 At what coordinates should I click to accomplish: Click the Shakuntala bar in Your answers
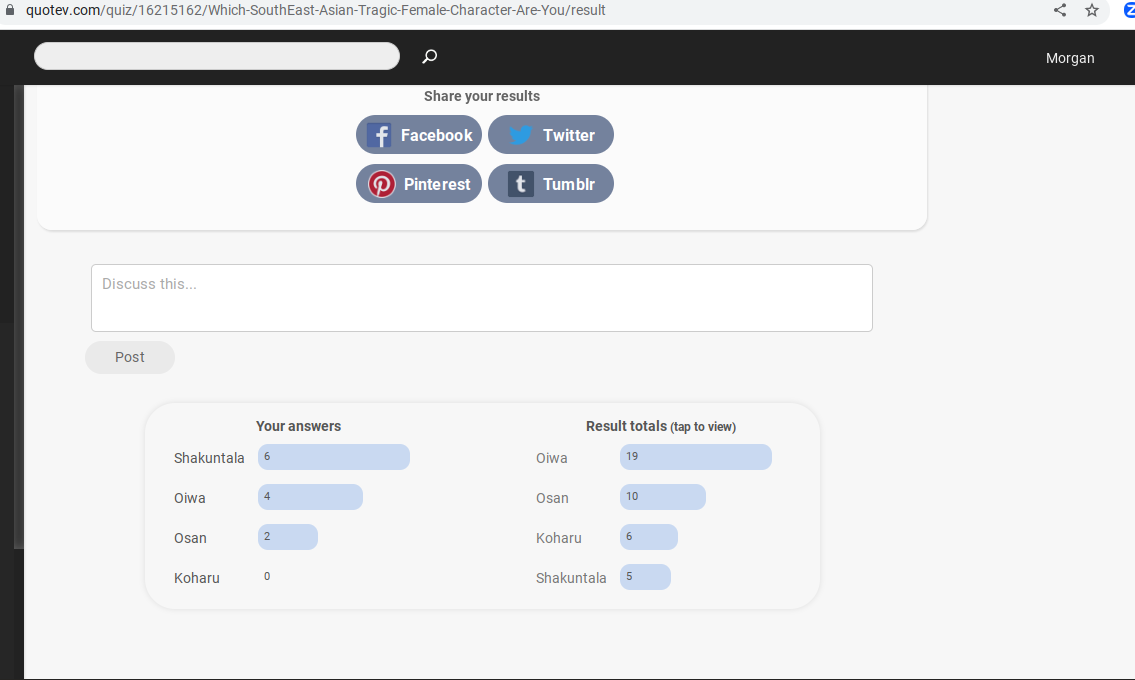tap(333, 457)
